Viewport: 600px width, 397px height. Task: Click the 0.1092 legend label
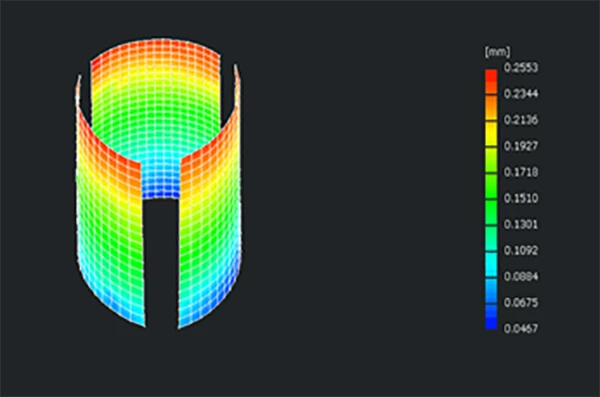click(521, 250)
